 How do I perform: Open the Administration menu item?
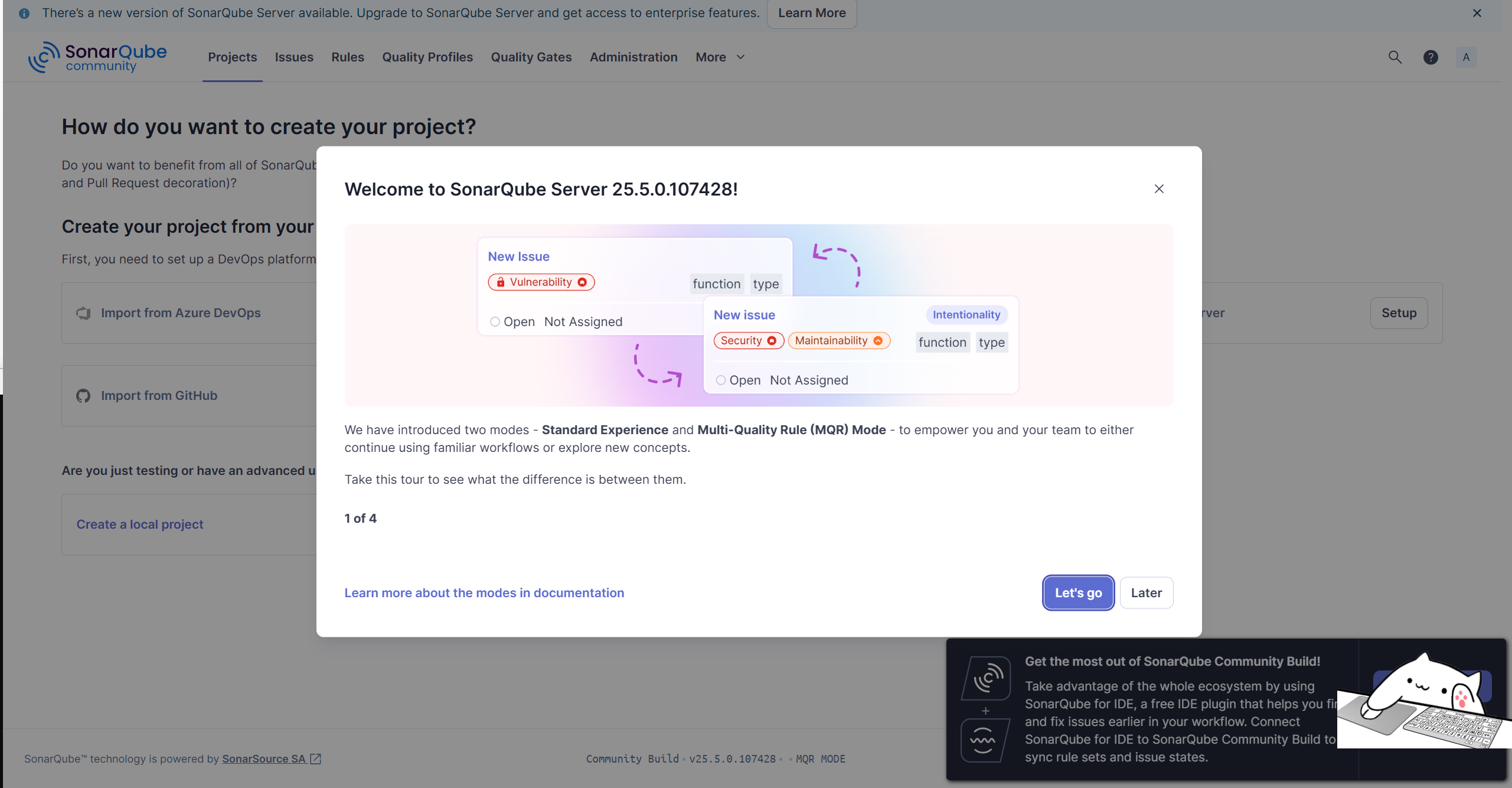click(x=633, y=57)
